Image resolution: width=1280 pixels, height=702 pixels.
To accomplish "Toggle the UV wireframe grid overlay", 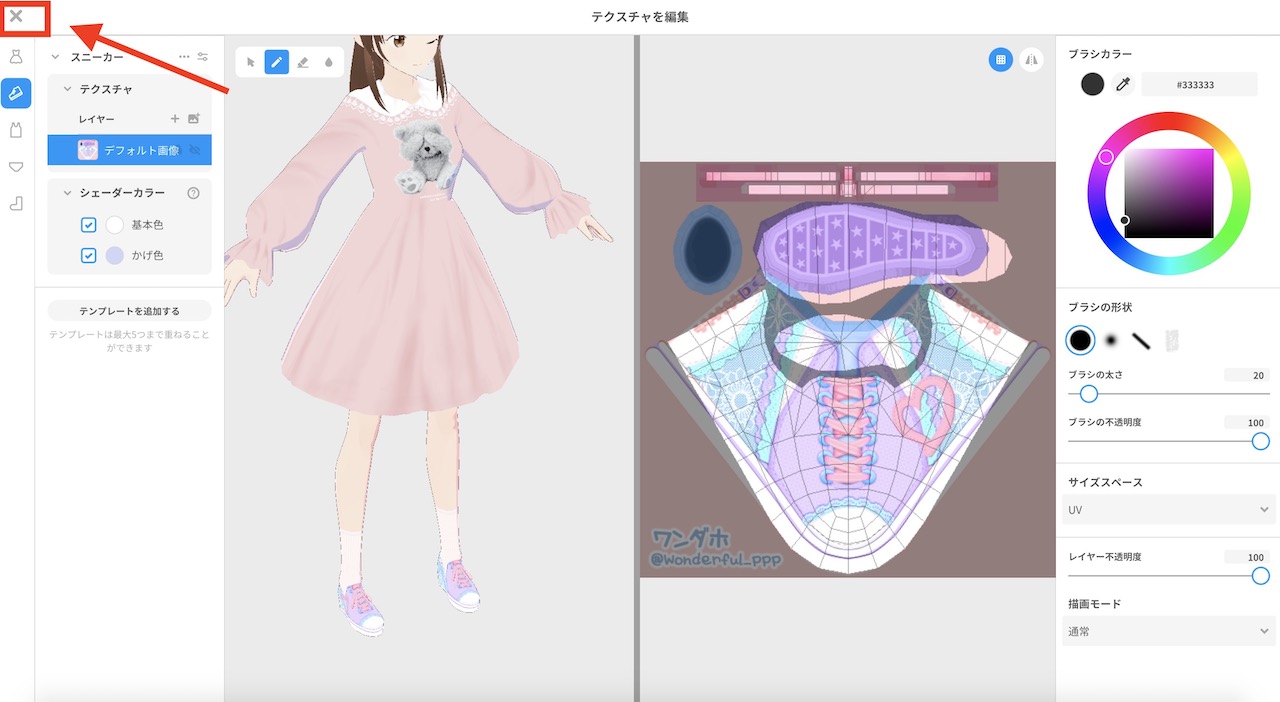I will [1000, 60].
